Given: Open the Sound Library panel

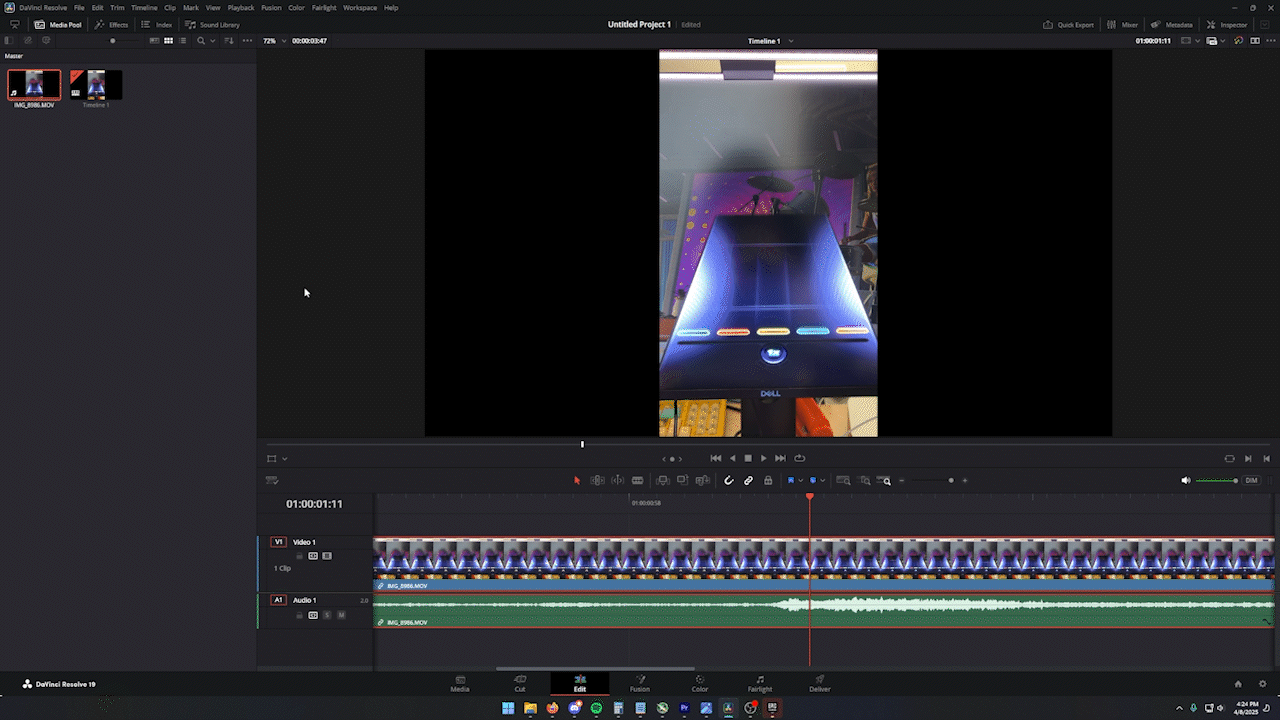Looking at the screenshot, I should coord(213,24).
